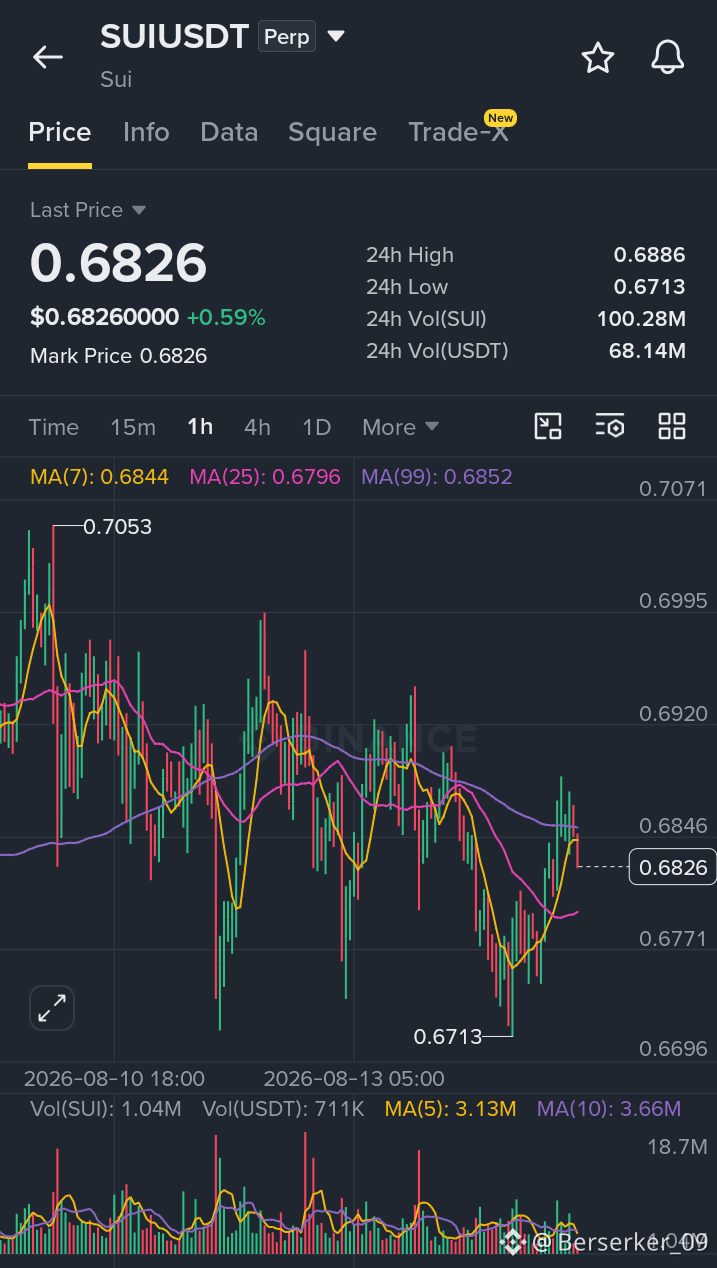Tap the Vol(USDT): 711K label
This screenshot has width=717, height=1268.
283,1108
